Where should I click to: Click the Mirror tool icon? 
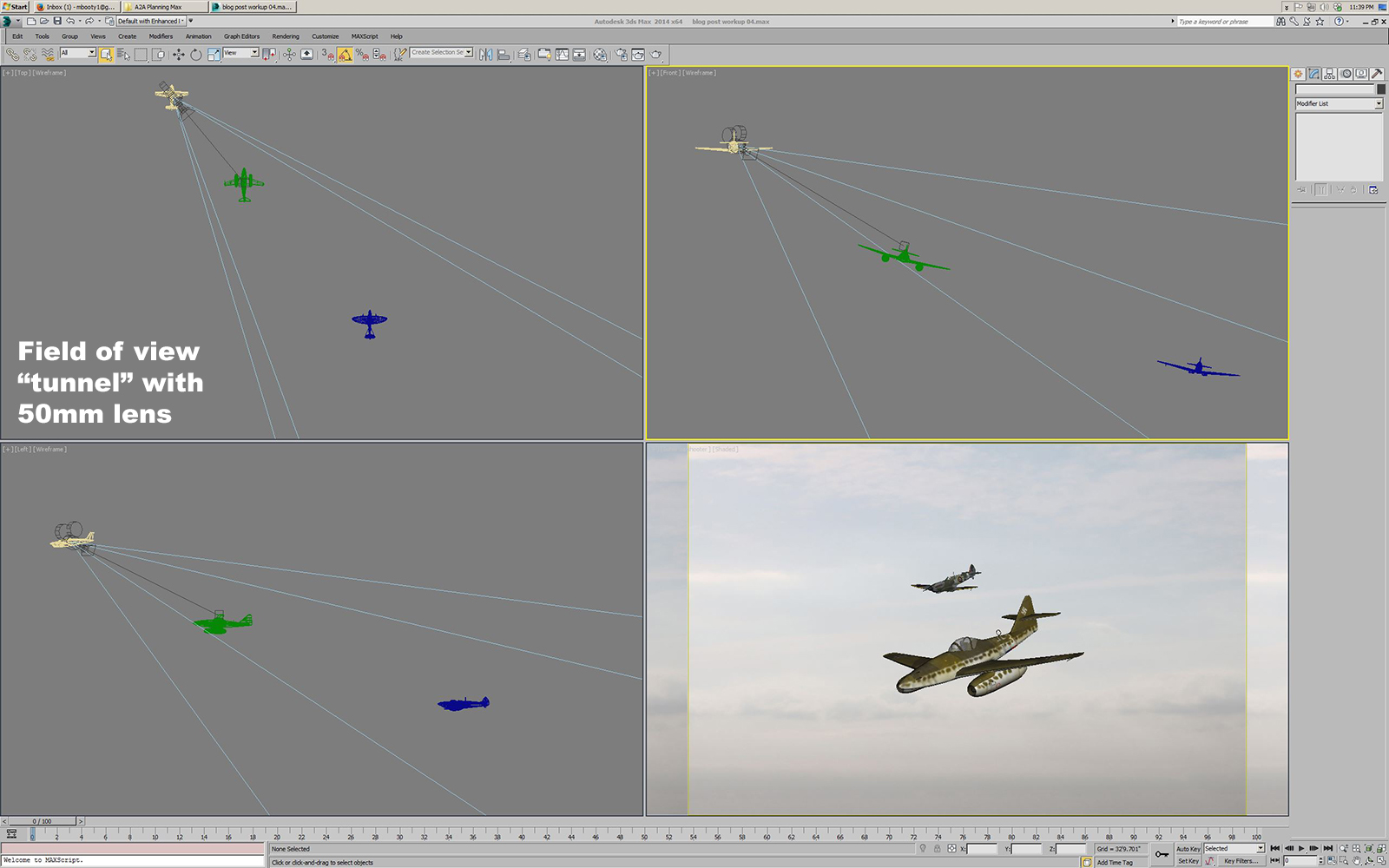485,55
